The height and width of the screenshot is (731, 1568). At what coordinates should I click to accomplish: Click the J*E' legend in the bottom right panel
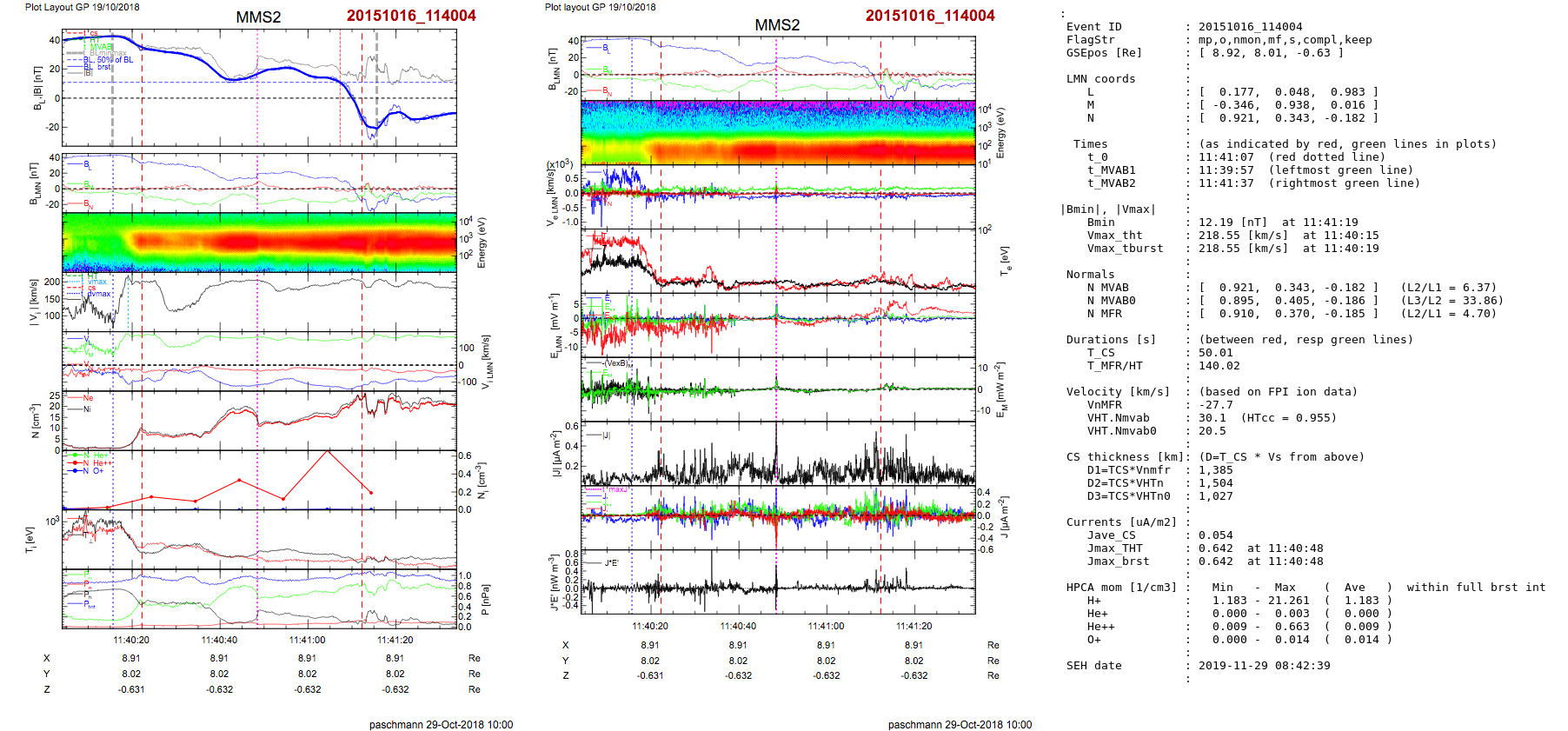coord(611,563)
